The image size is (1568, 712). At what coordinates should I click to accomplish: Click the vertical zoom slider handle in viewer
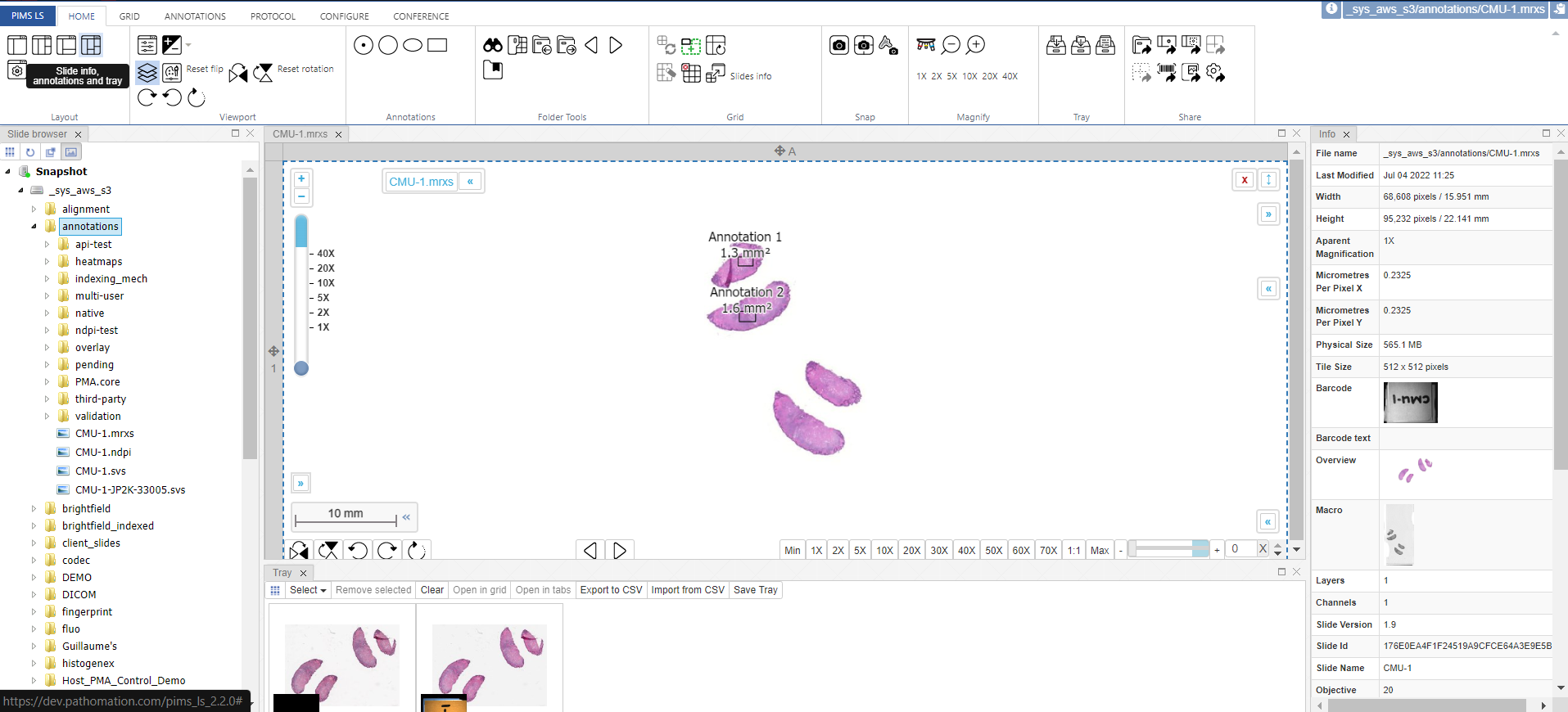301,368
